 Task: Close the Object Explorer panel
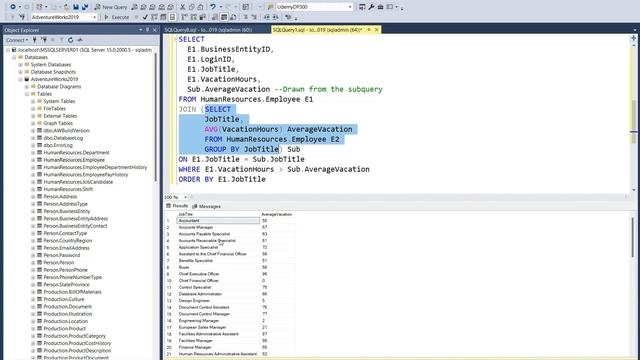point(155,30)
